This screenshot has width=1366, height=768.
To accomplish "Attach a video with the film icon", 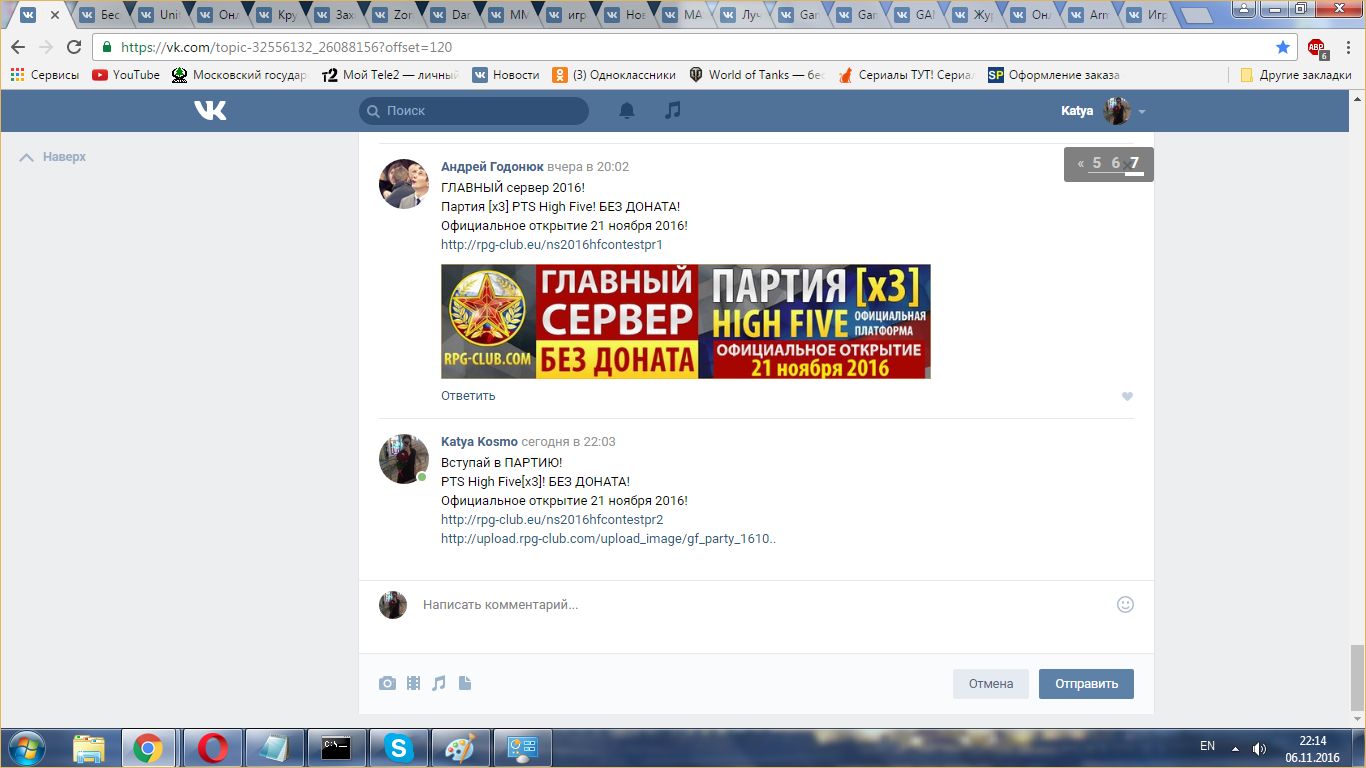I will pyautogui.click(x=413, y=684).
